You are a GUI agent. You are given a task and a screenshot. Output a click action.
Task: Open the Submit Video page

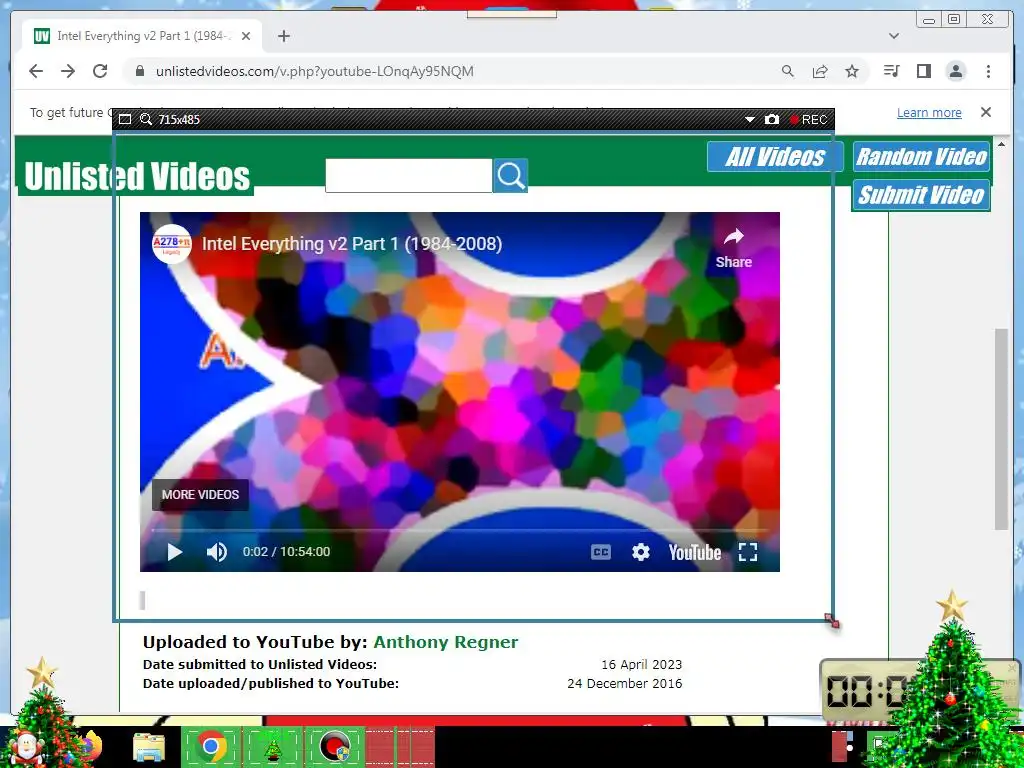[921, 195]
